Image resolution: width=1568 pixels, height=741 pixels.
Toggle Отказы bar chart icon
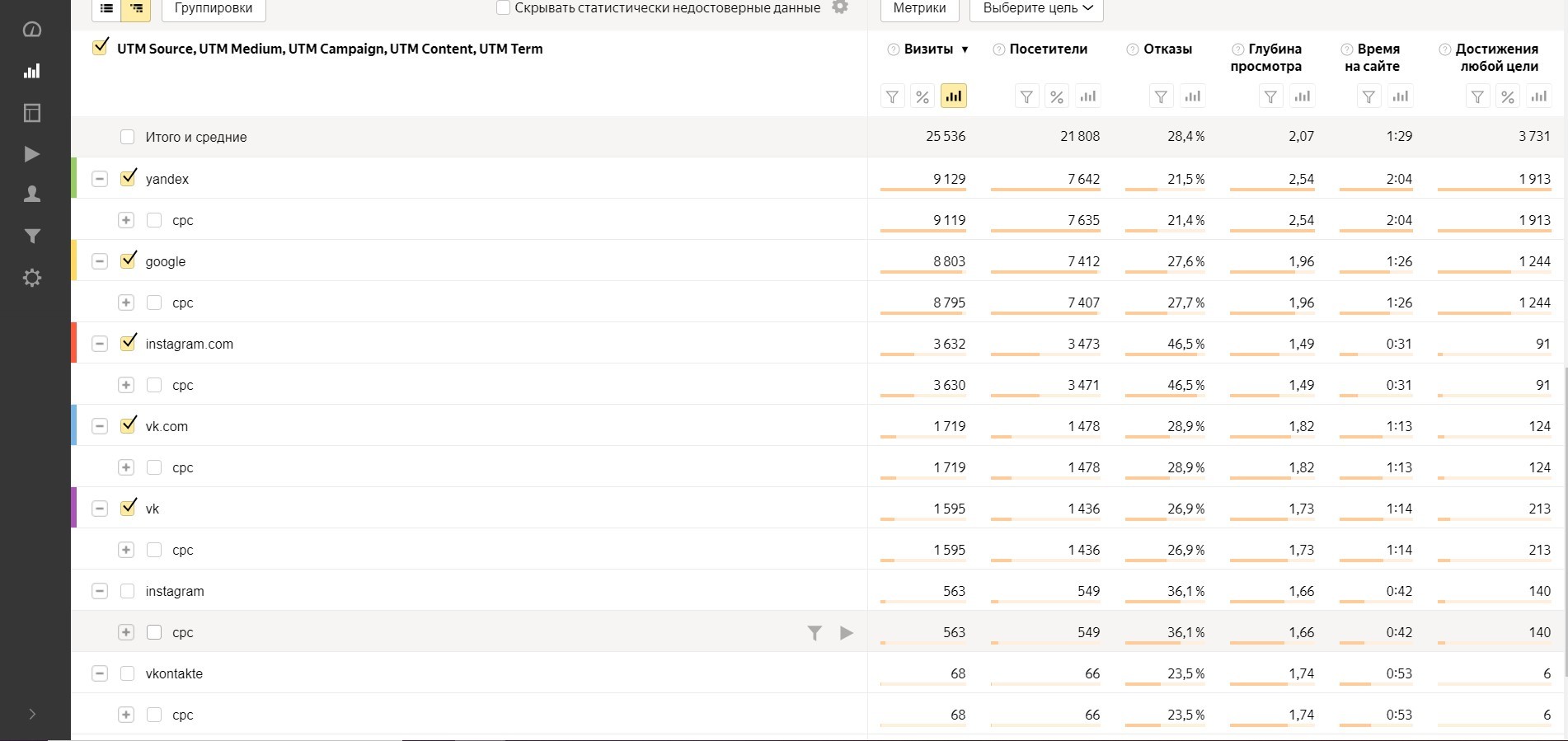[1193, 96]
